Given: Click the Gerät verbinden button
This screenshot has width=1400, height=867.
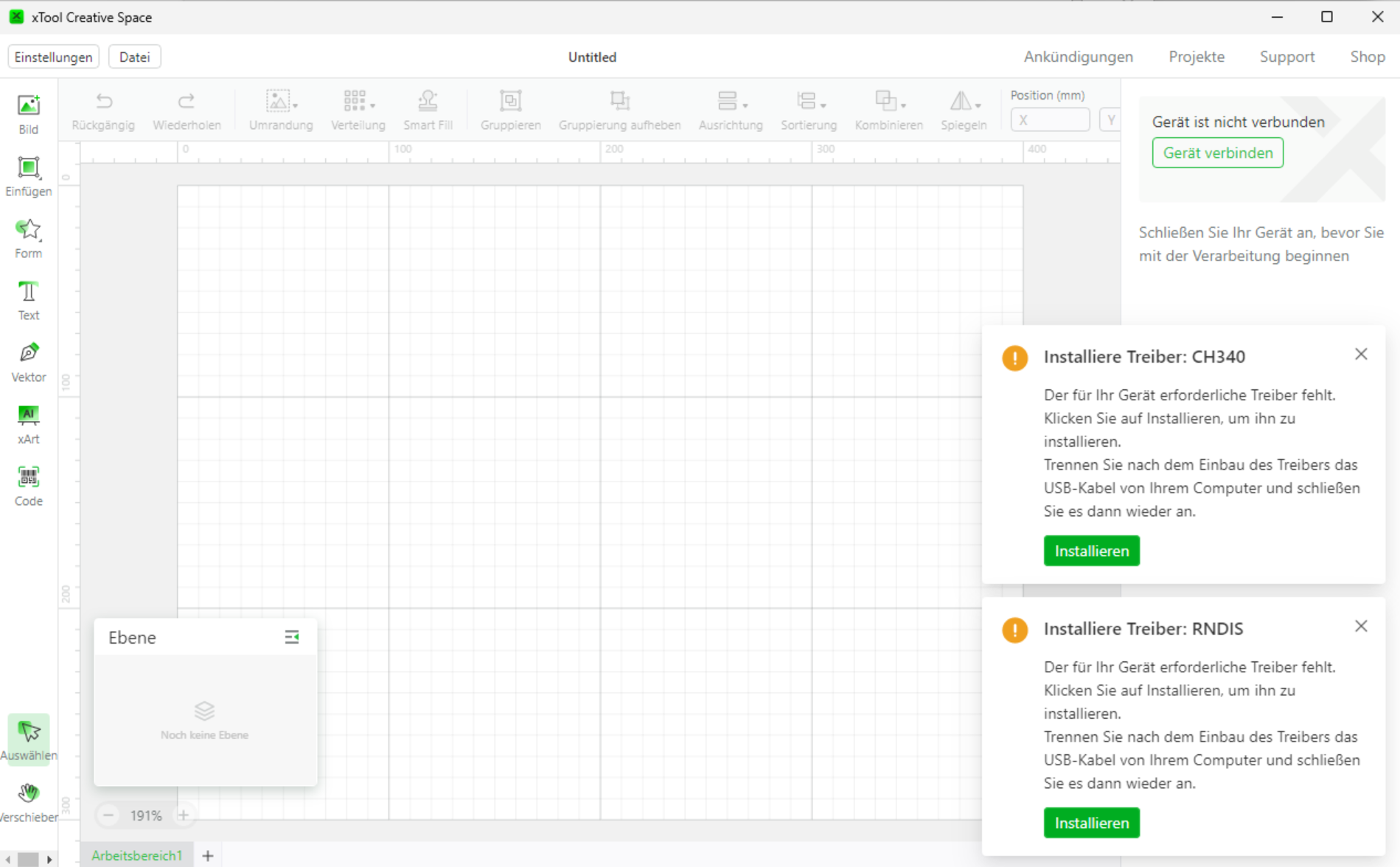Looking at the screenshot, I should pyautogui.click(x=1217, y=153).
